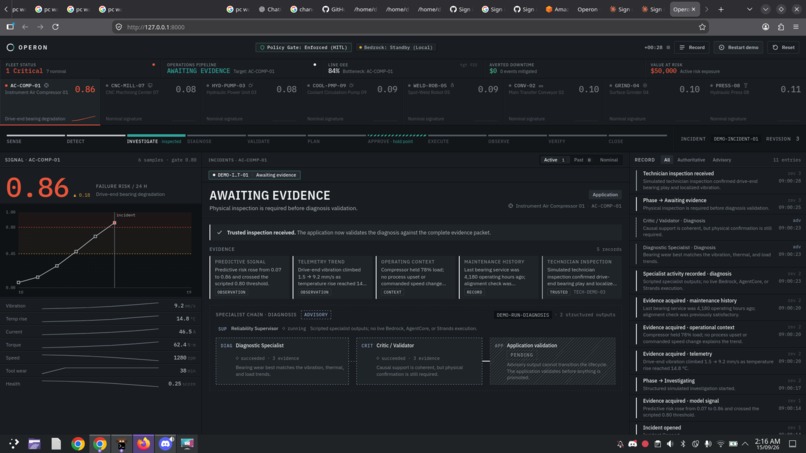Open the list all tabs dropdown

coord(749,9)
